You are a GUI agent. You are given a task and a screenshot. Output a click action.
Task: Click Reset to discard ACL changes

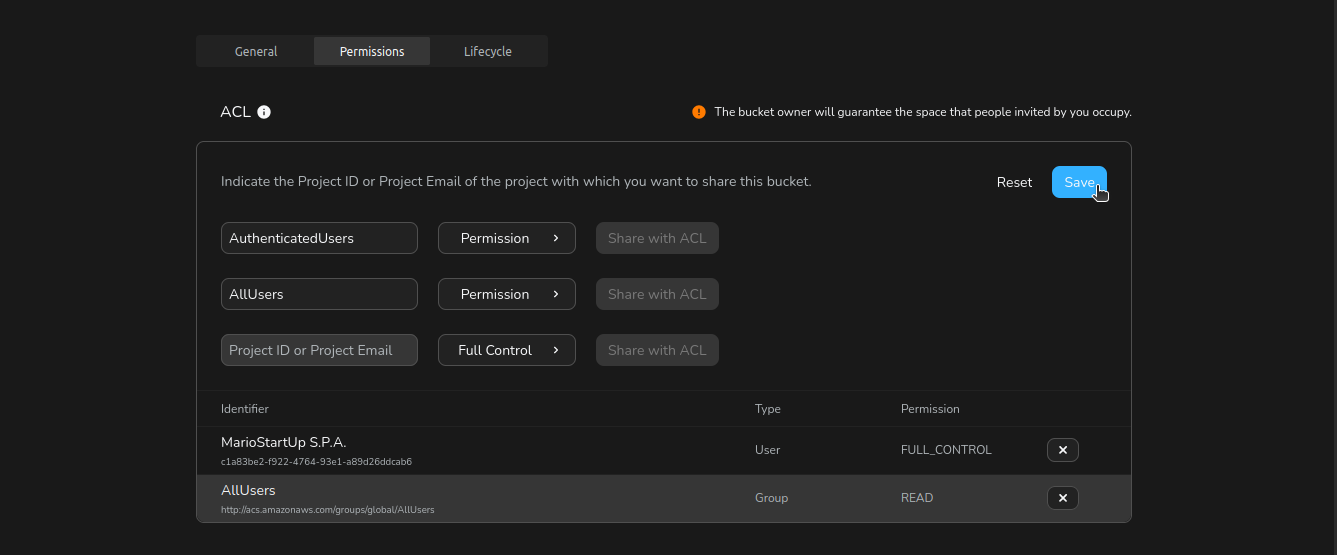point(1014,182)
